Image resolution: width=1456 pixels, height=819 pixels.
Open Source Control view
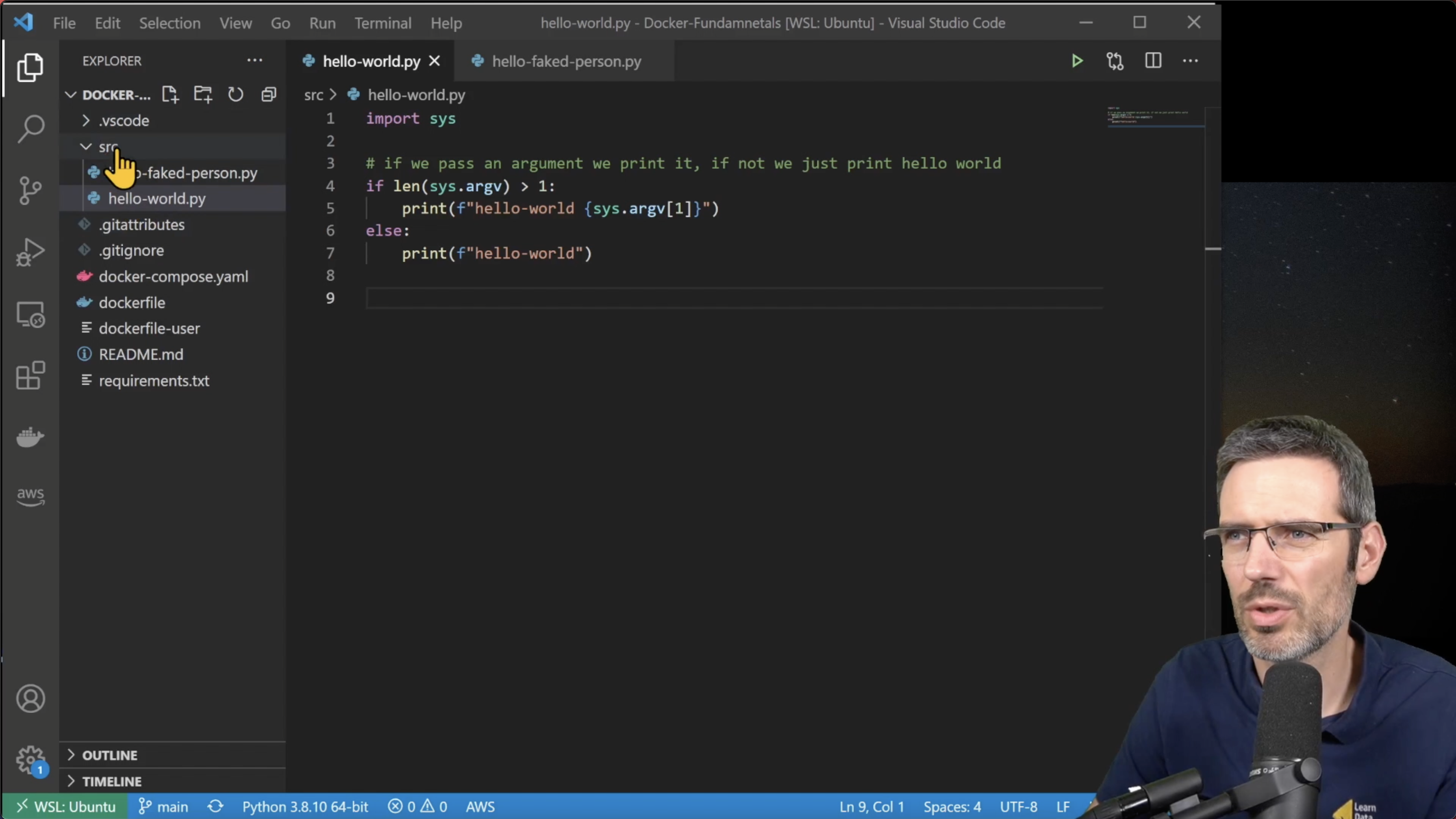point(30,191)
